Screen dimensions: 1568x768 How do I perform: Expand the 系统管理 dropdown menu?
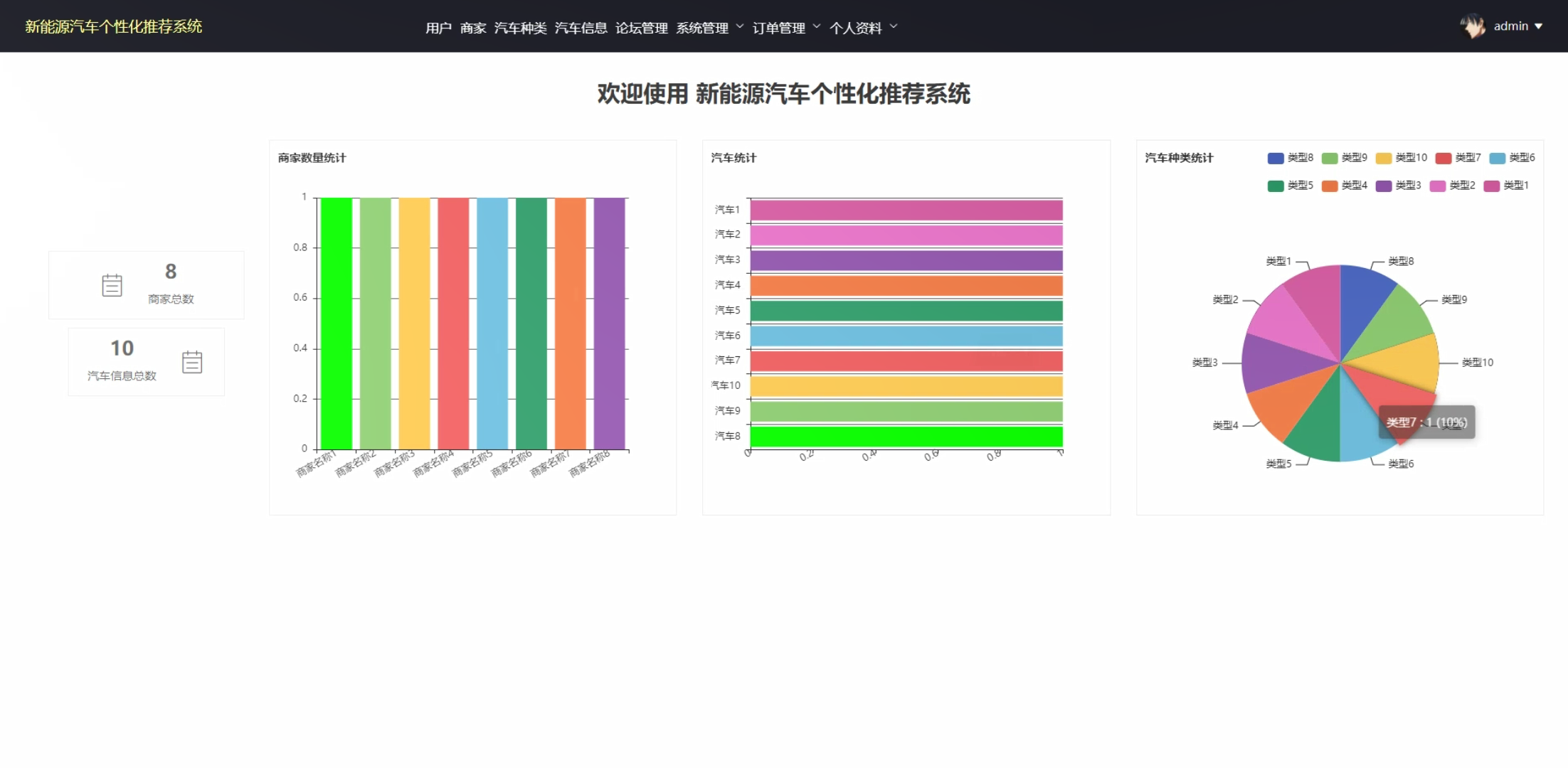point(704,27)
